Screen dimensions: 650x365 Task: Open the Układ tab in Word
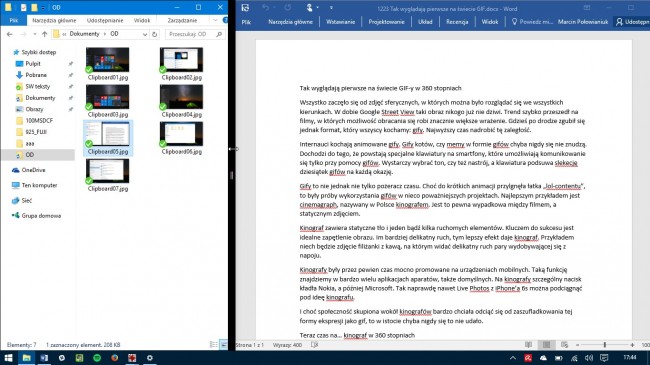click(x=425, y=22)
